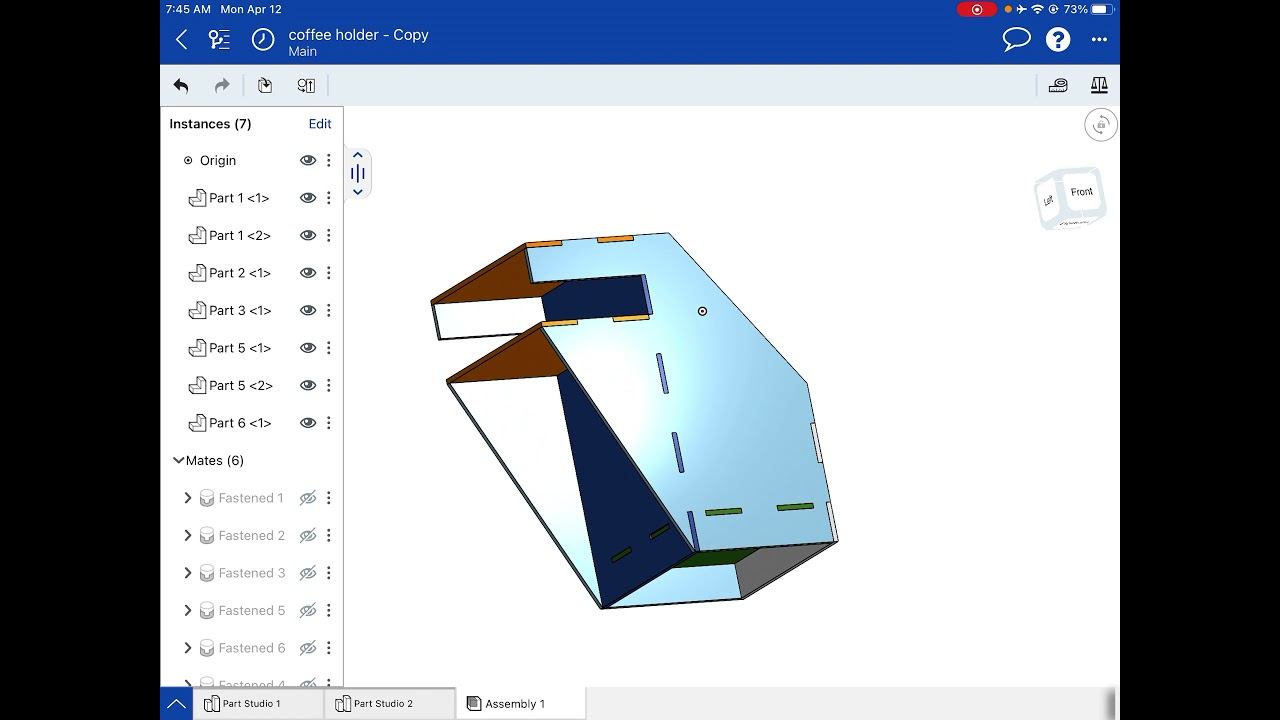This screenshot has width=1280, height=720.
Task: Click the Front face of view cube
Action: click(x=1082, y=192)
